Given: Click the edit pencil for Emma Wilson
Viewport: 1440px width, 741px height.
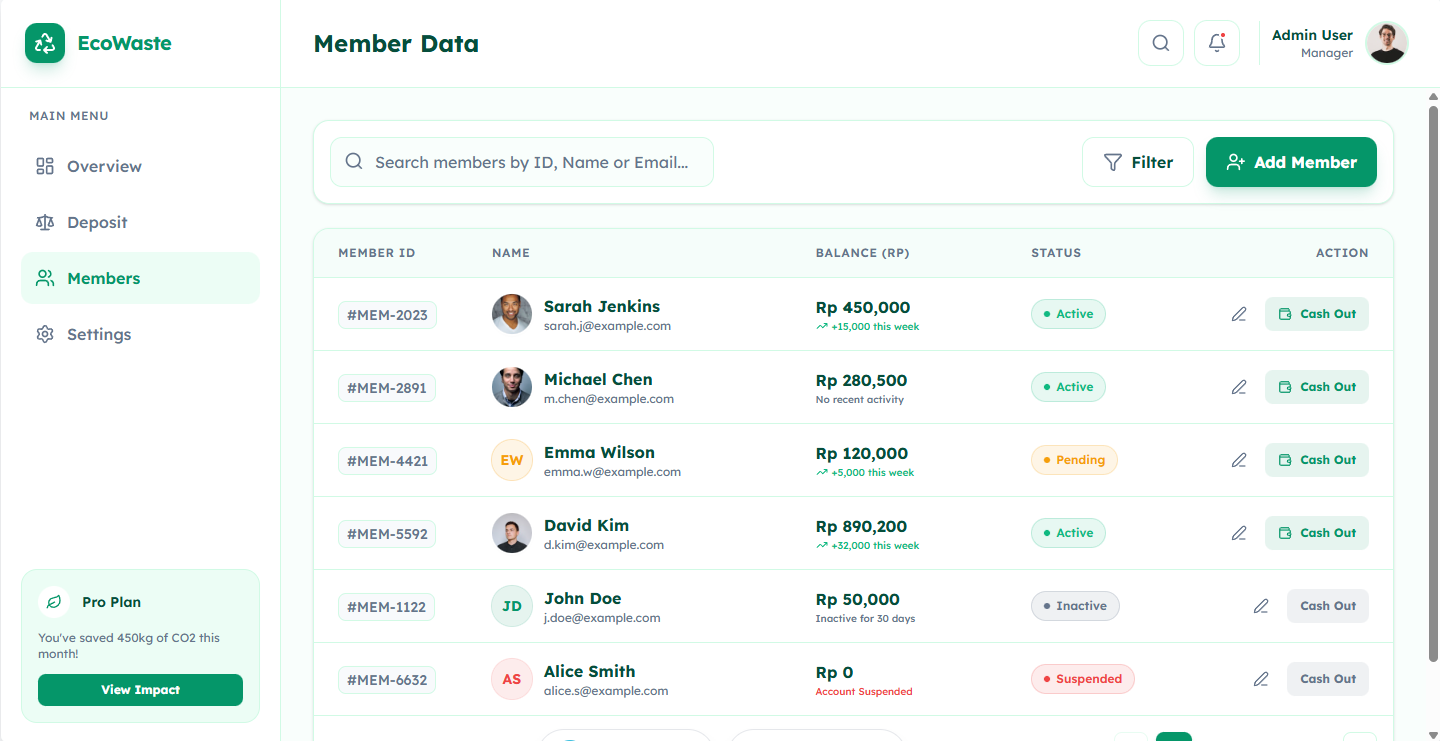Looking at the screenshot, I should click(x=1239, y=460).
